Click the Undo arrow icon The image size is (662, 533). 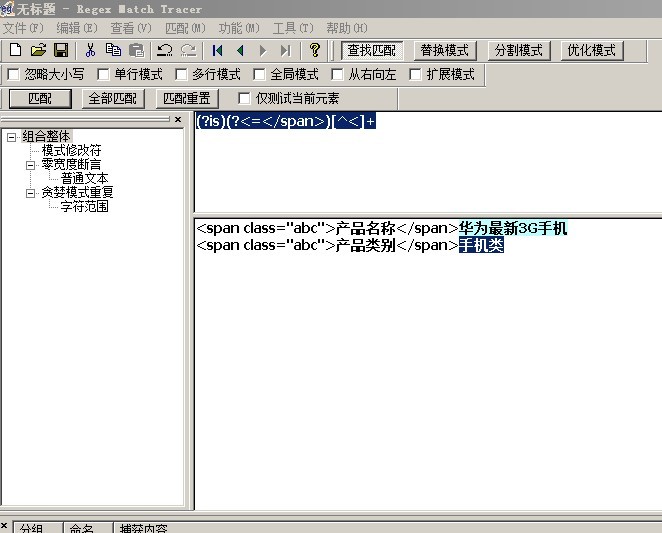pyautogui.click(x=165, y=50)
